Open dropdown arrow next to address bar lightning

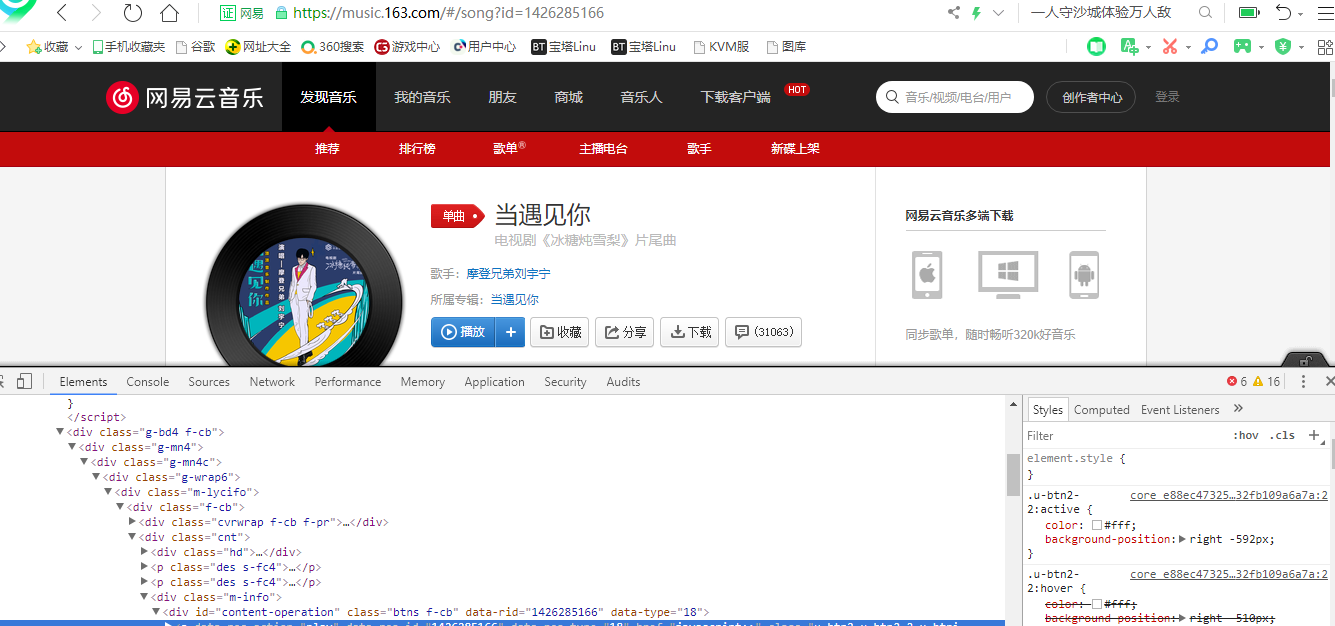tap(998, 13)
